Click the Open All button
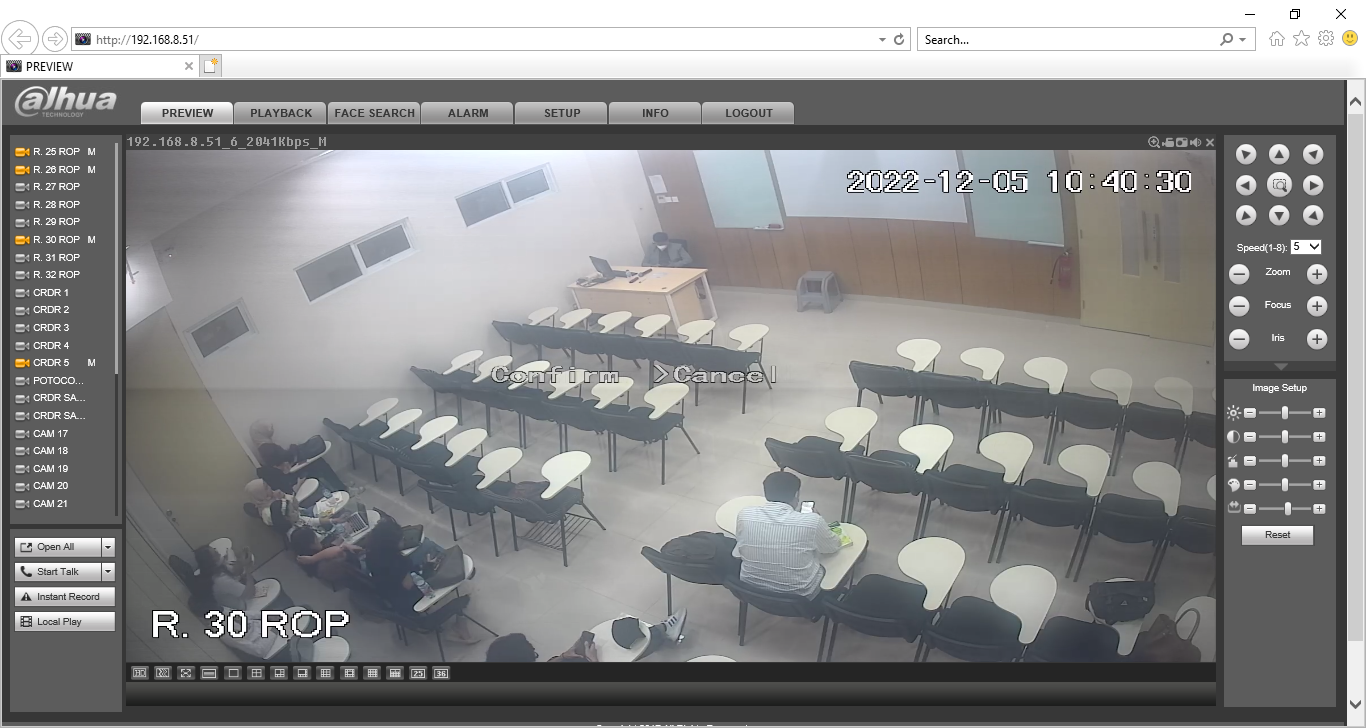Image resolution: width=1366 pixels, height=728 pixels. point(58,547)
